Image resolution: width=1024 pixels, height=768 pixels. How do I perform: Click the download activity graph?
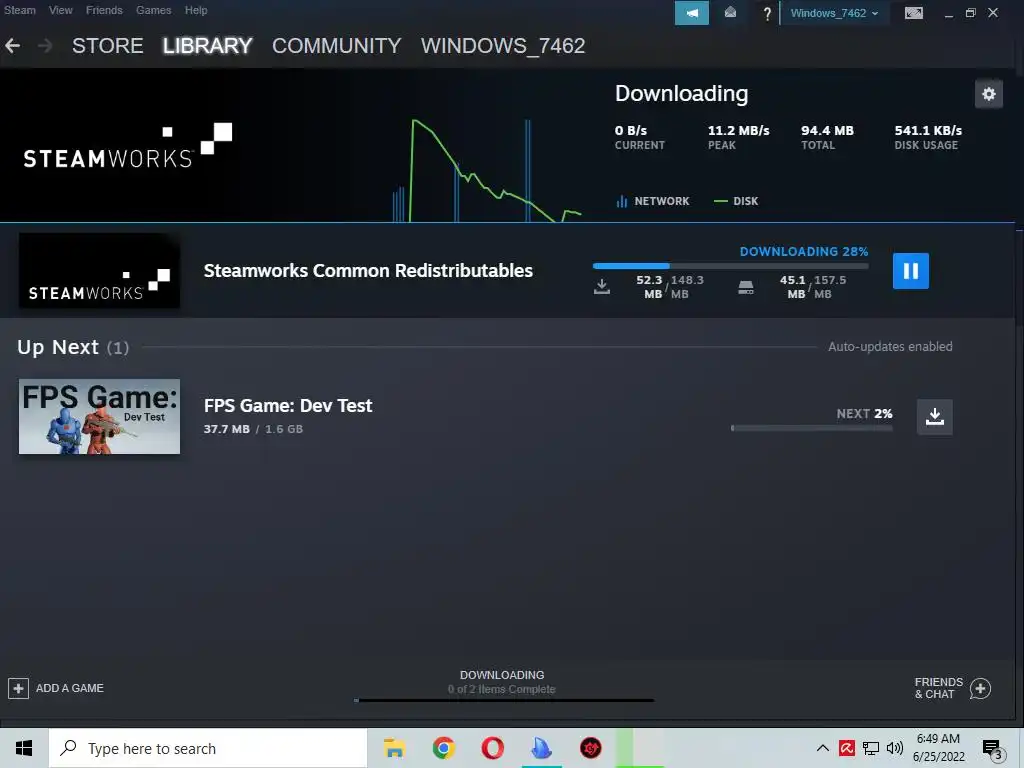coord(487,170)
